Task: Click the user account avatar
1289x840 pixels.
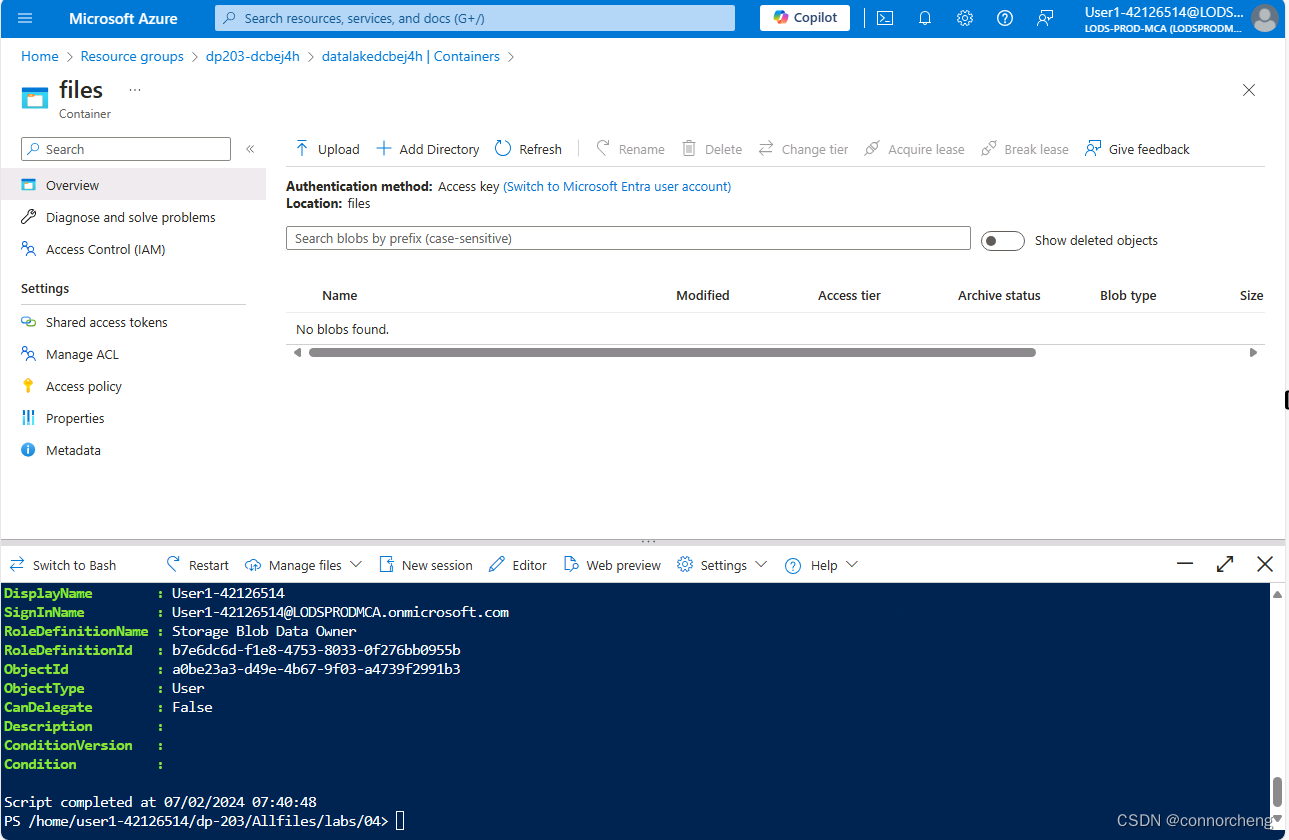Action: pyautogui.click(x=1264, y=18)
